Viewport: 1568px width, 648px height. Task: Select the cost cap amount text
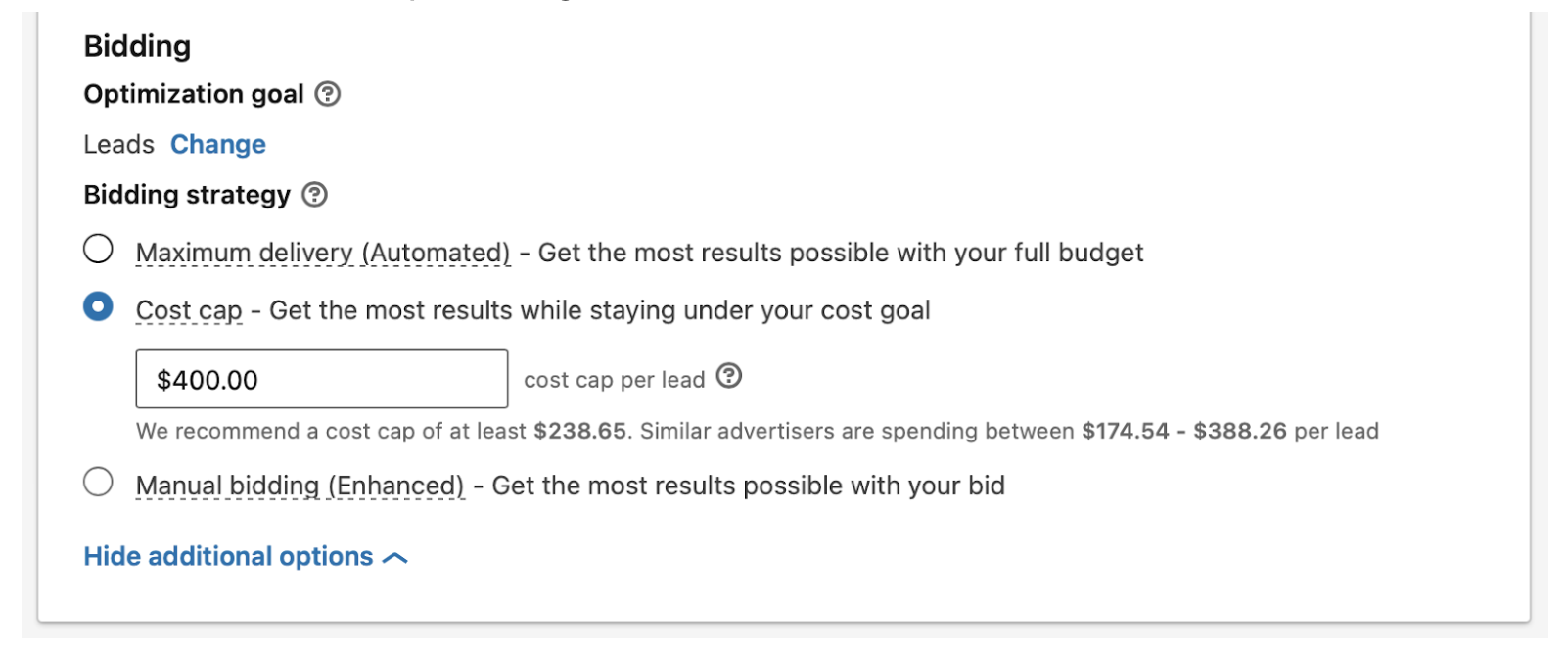(x=206, y=380)
